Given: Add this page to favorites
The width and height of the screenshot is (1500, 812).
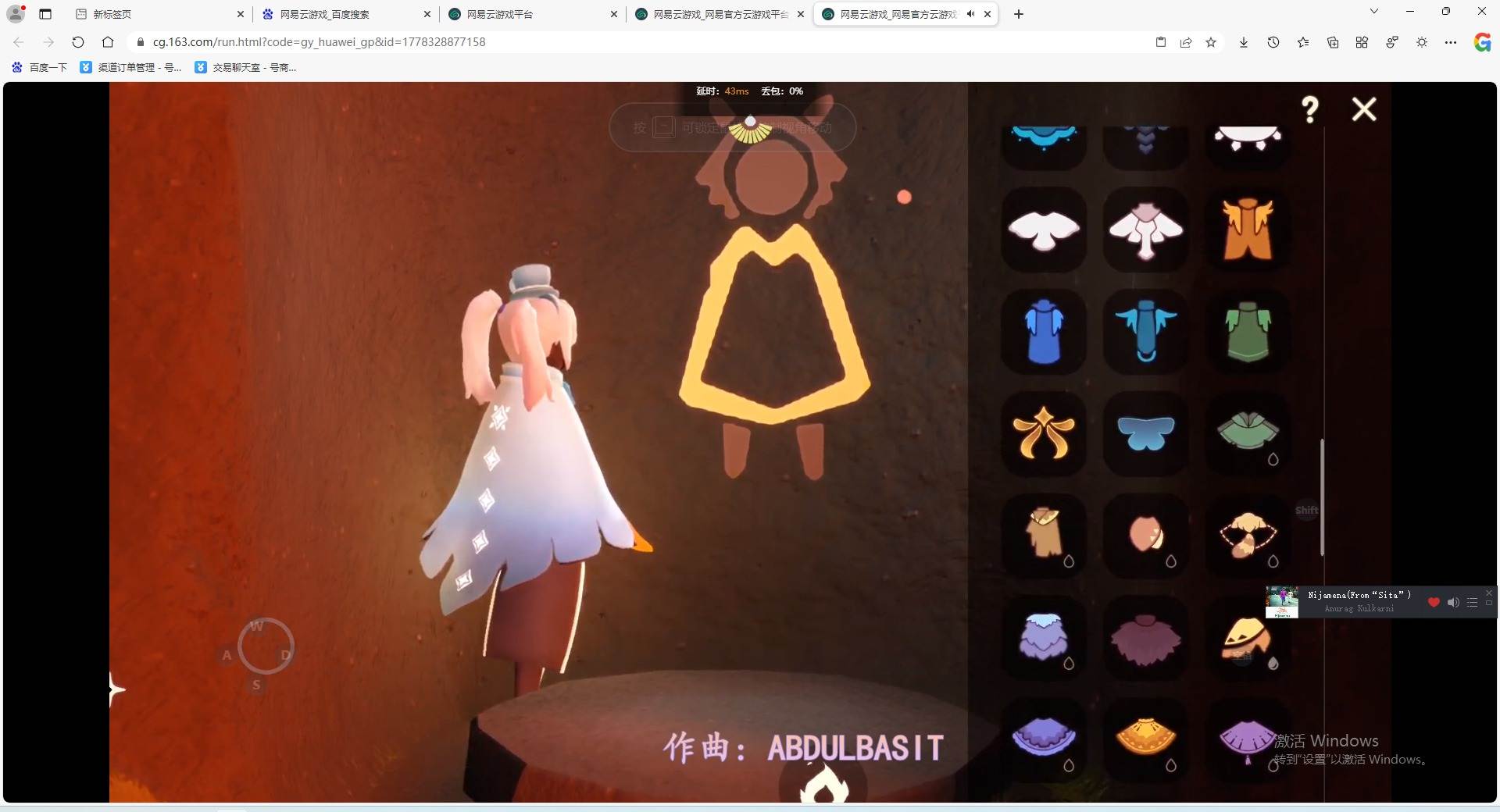Looking at the screenshot, I should [x=1211, y=42].
